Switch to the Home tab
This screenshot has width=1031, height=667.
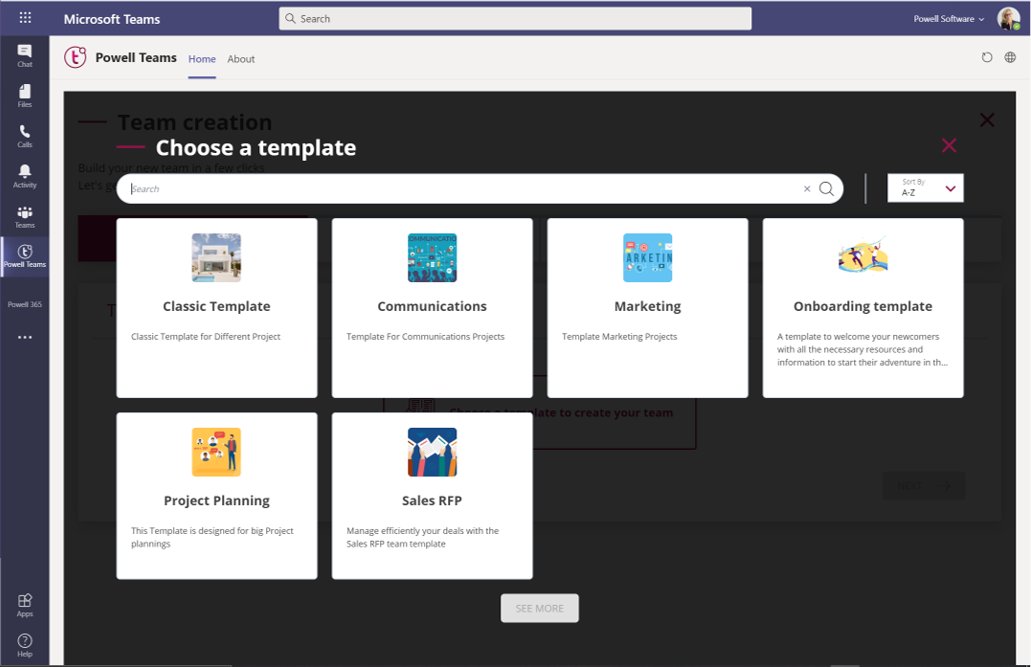tap(202, 59)
